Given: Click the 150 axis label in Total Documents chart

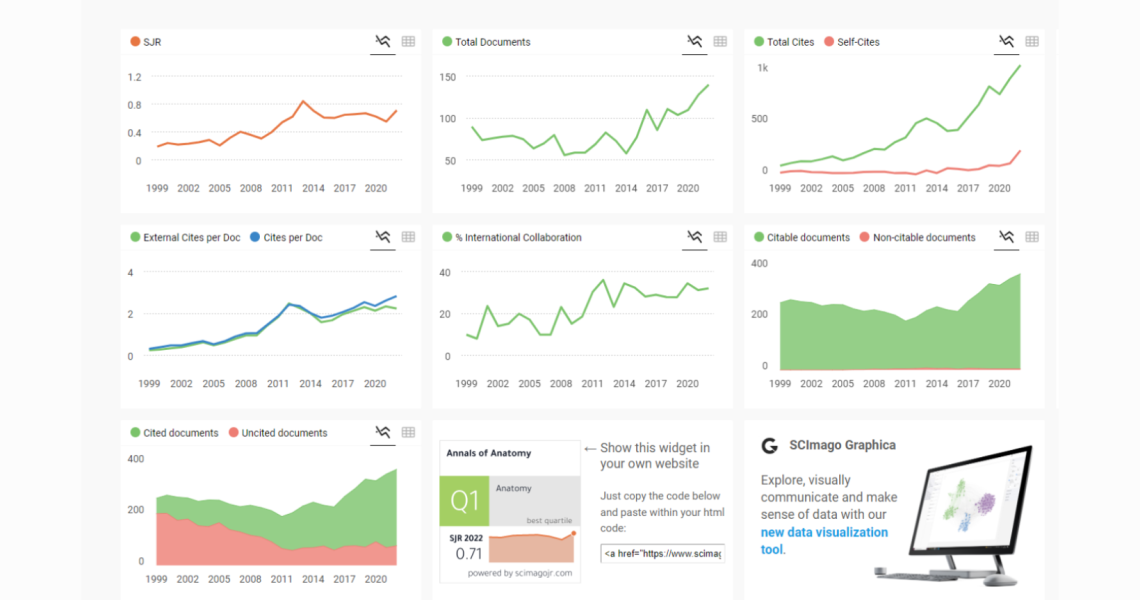Looking at the screenshot, I should coord(448,77).
